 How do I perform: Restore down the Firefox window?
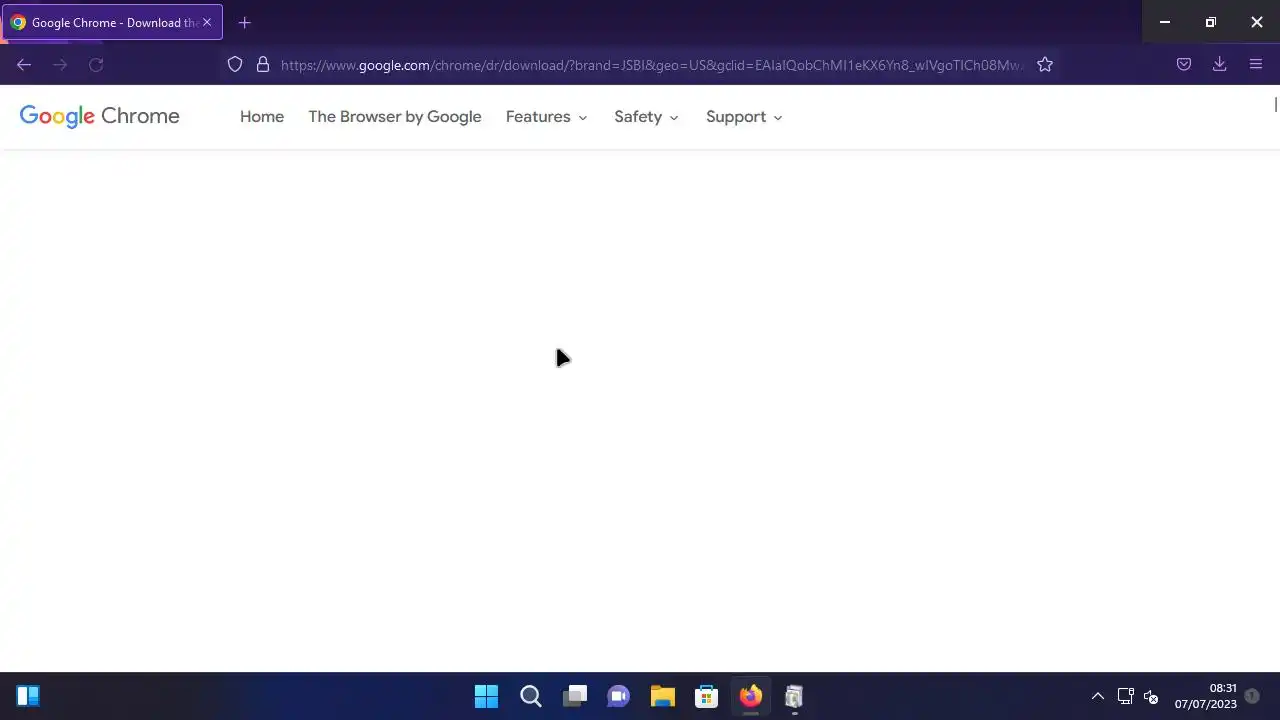click(1211, 22)
